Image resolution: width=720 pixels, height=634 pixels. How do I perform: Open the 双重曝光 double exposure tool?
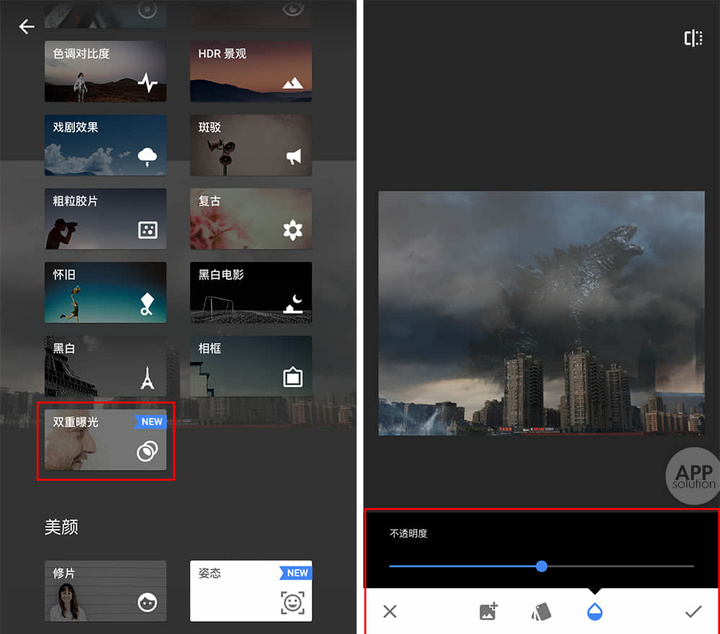[105, 440]
